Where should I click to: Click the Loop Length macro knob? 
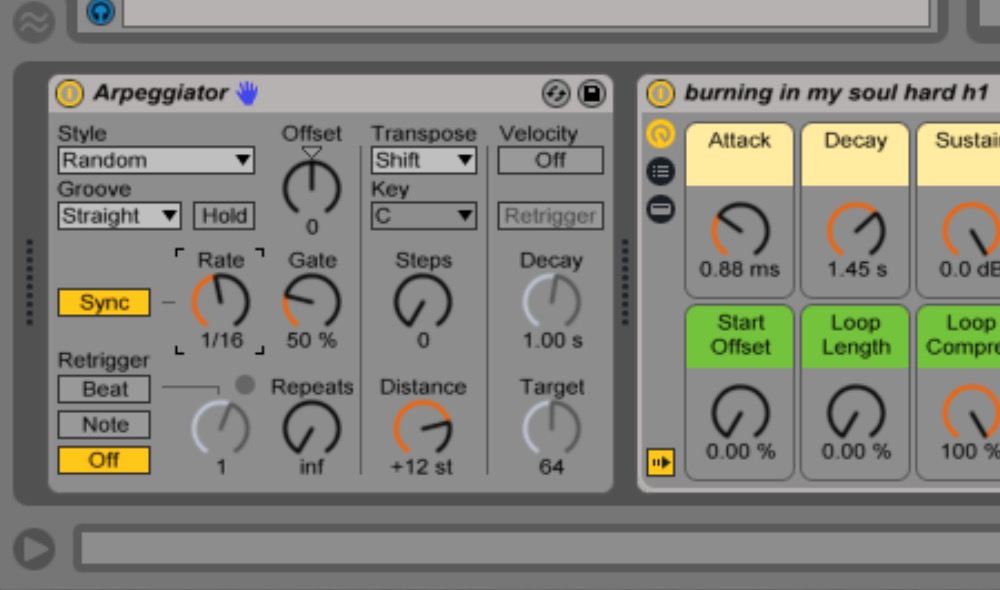[x=856, y=413]
